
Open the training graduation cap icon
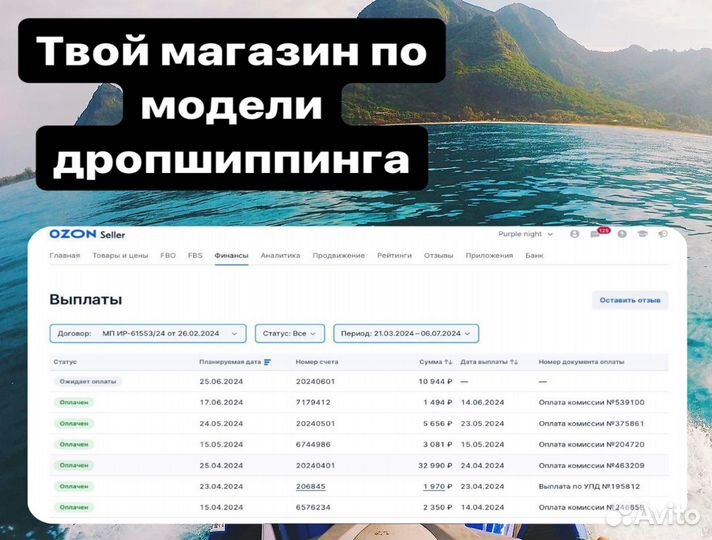[x=642, y=234]
